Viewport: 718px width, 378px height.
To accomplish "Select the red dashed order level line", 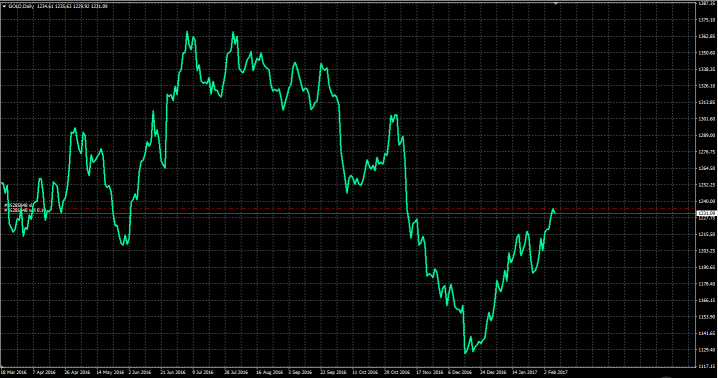I will (348, 209).
